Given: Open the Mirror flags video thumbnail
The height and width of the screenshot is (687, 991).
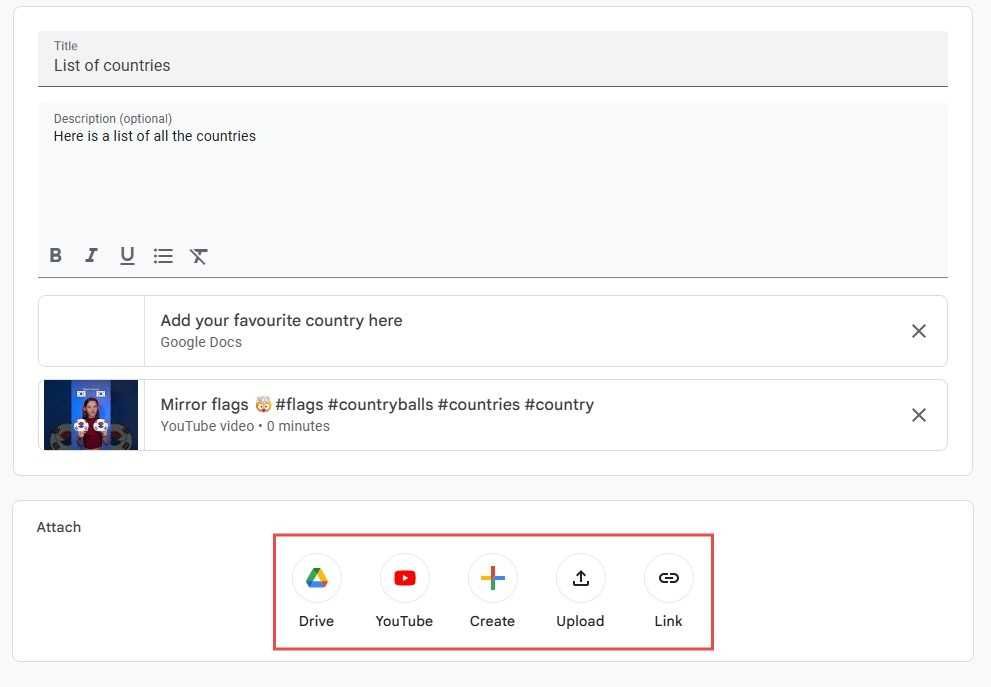Looking at the screenshot, I should 91,415.
